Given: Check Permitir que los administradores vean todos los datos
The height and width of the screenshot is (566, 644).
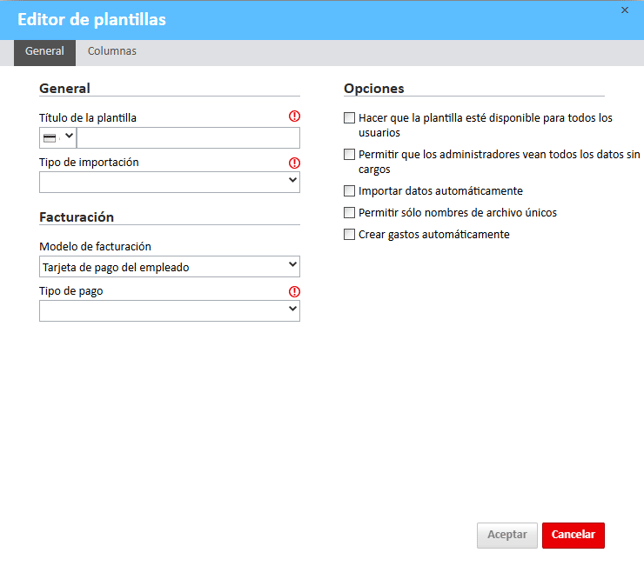Looking at the screenshot, I should (x=349, y=154).
